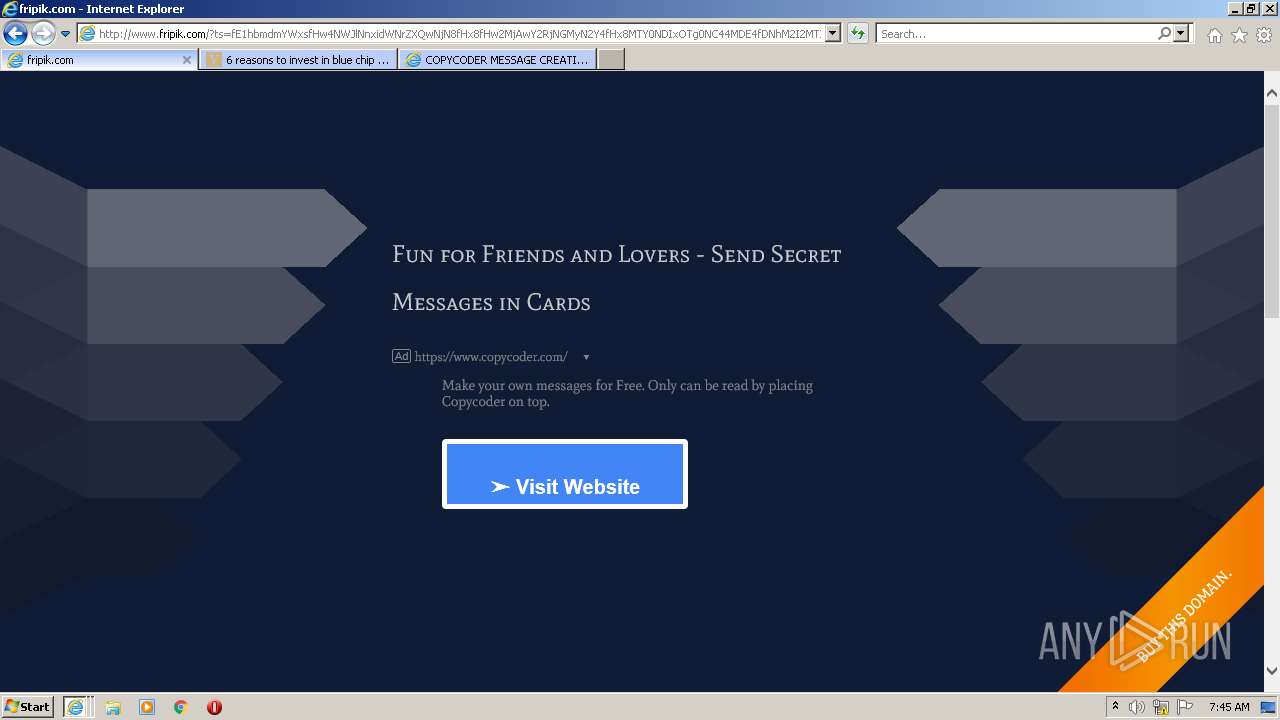
Task: Expand the address bar autocomplete dropdown
Action: point(833,33)
